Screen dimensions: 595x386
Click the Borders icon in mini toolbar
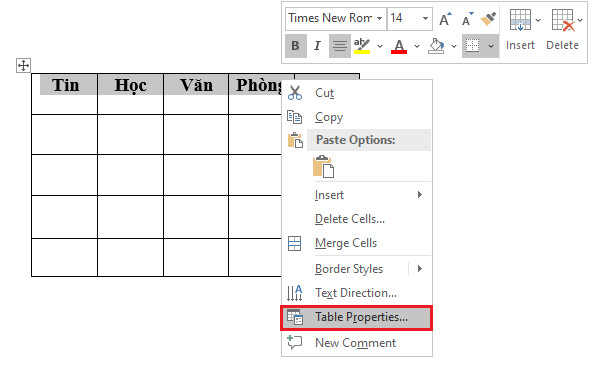(x=472, y=46)
